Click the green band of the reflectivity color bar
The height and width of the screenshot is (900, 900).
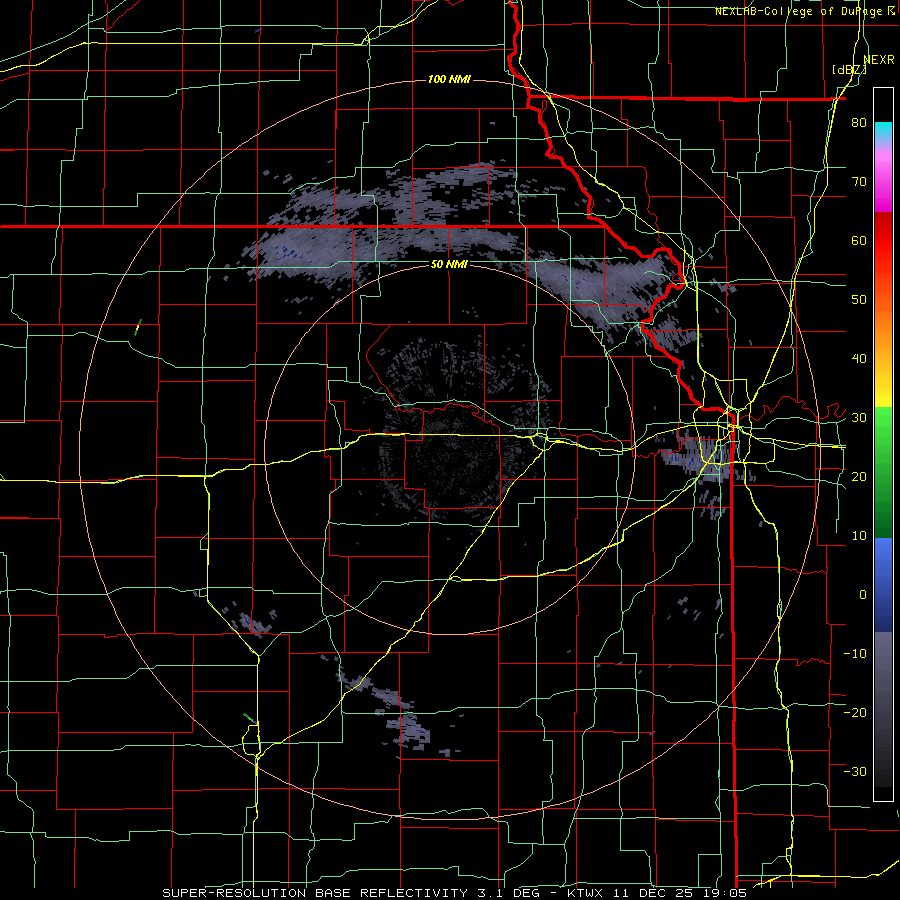click(x=883, y=472)
